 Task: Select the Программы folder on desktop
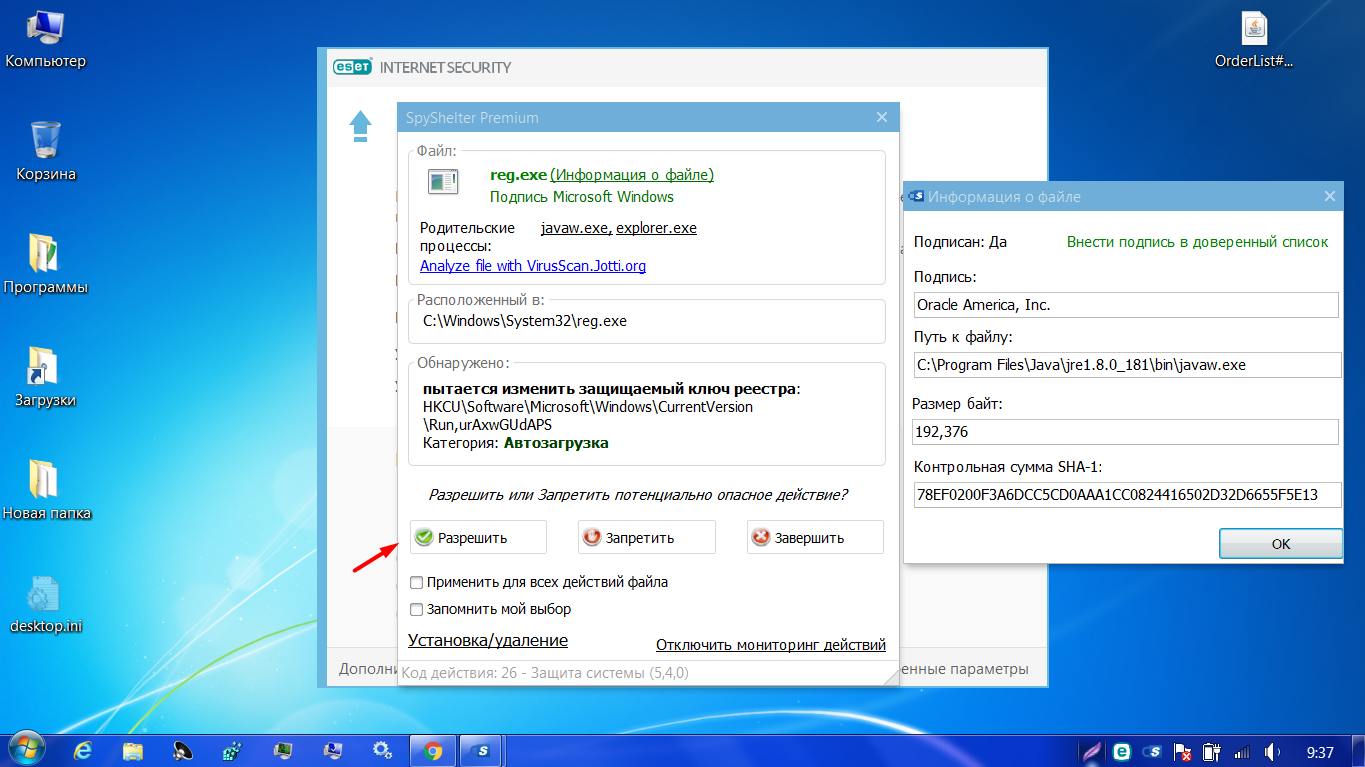pos(46,265)
